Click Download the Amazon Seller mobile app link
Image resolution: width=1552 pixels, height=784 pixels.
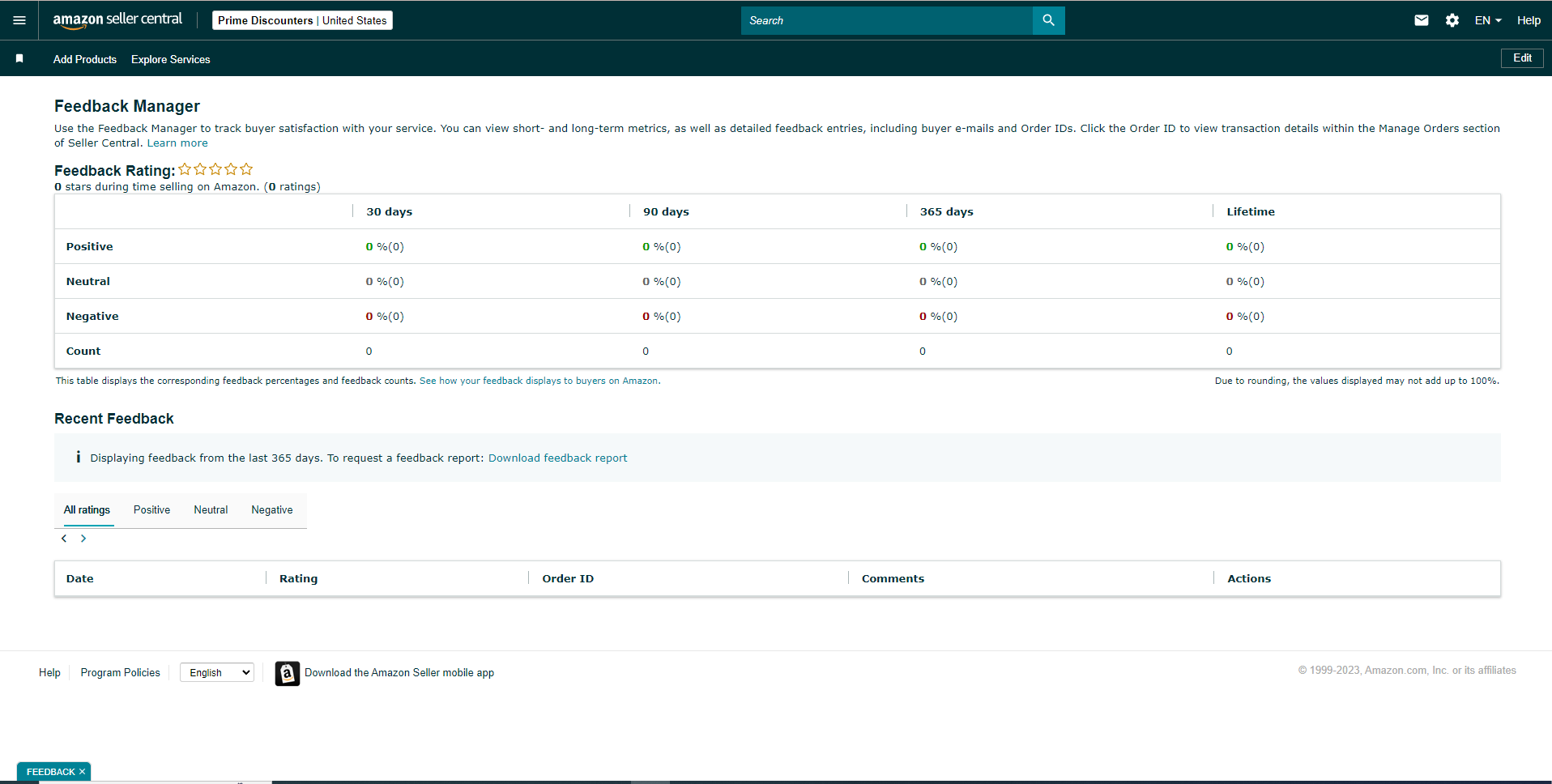pos(399,672)
